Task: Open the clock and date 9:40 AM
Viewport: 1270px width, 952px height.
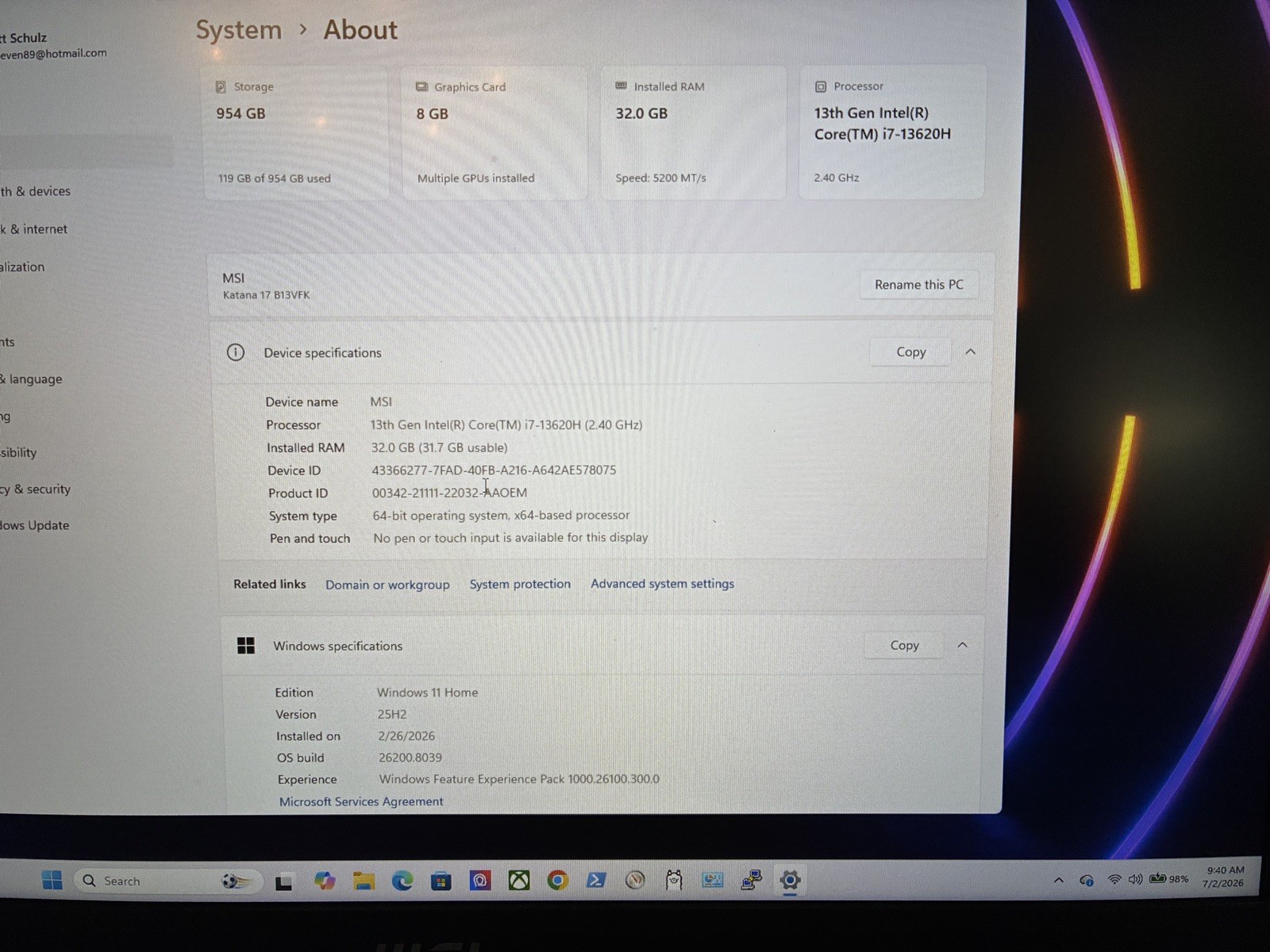Action: pos(1223,877)
